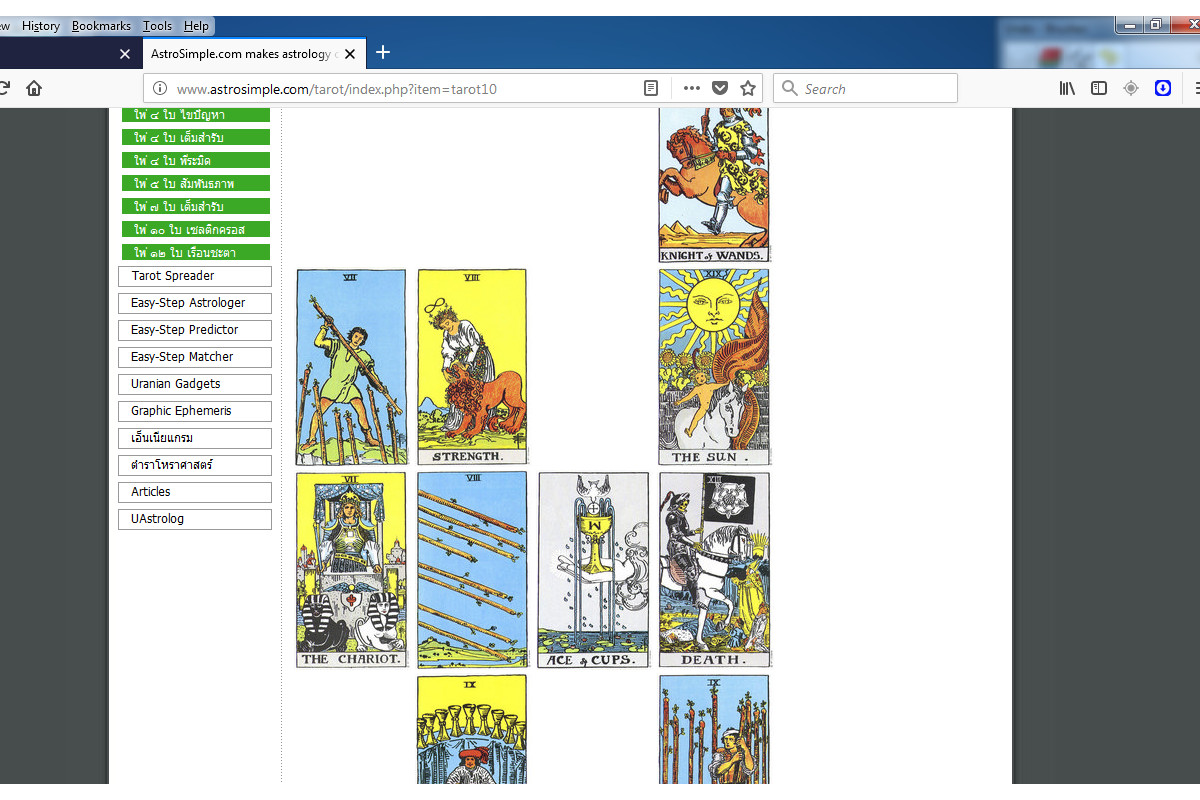This screenshot has width=1200, height=800.
Task: Open Graphic Ephemeris link
Action: [195, 411]
